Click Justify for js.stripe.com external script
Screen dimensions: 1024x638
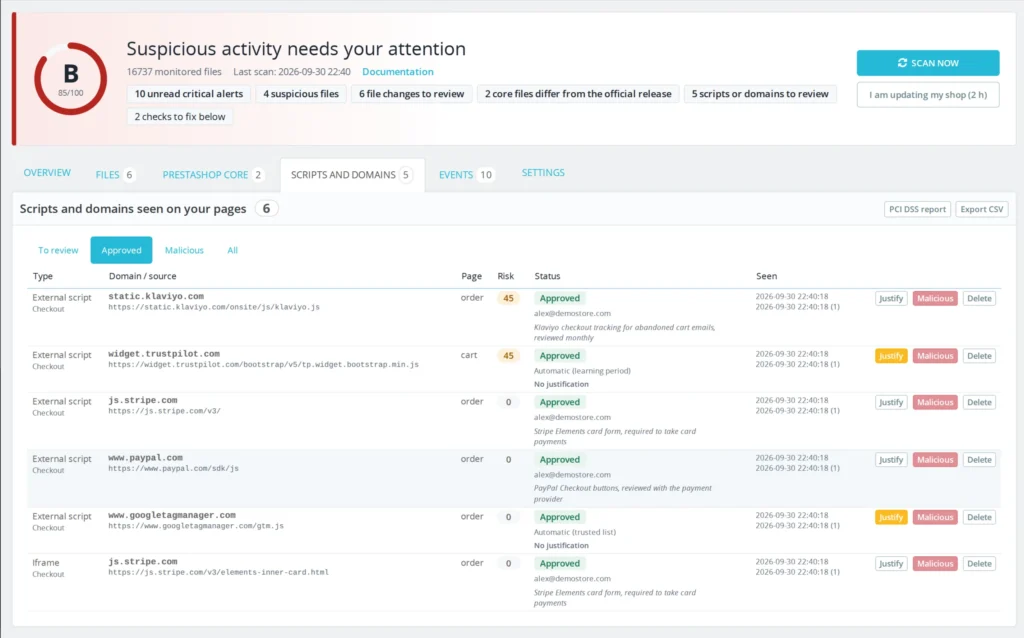tap(891, 402)
